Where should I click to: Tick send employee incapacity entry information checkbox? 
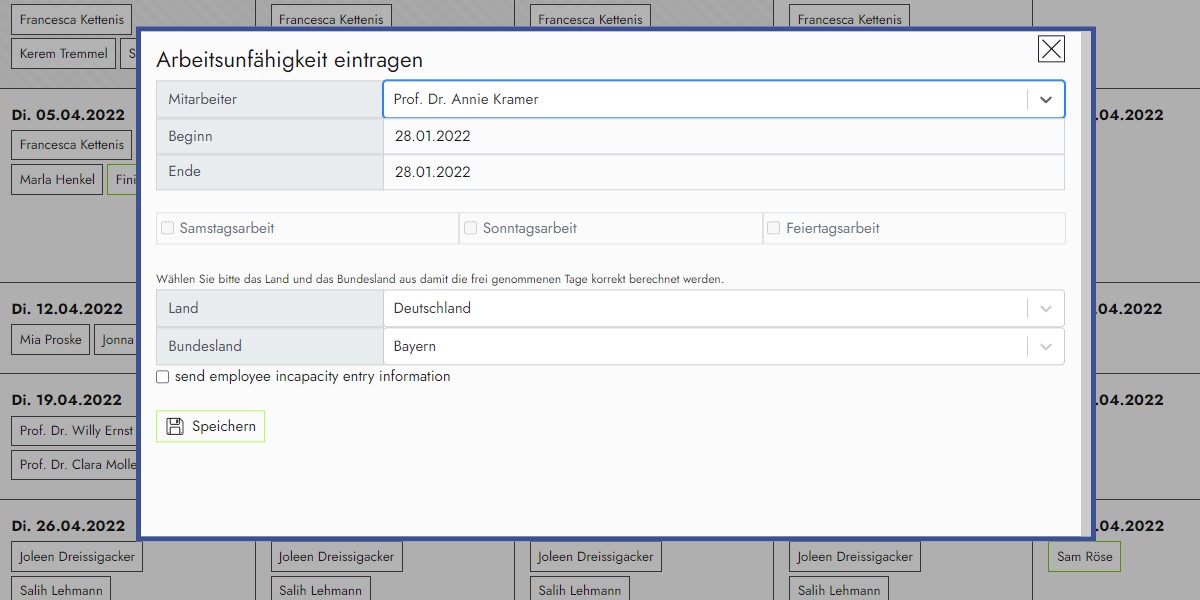coord(163,378)
